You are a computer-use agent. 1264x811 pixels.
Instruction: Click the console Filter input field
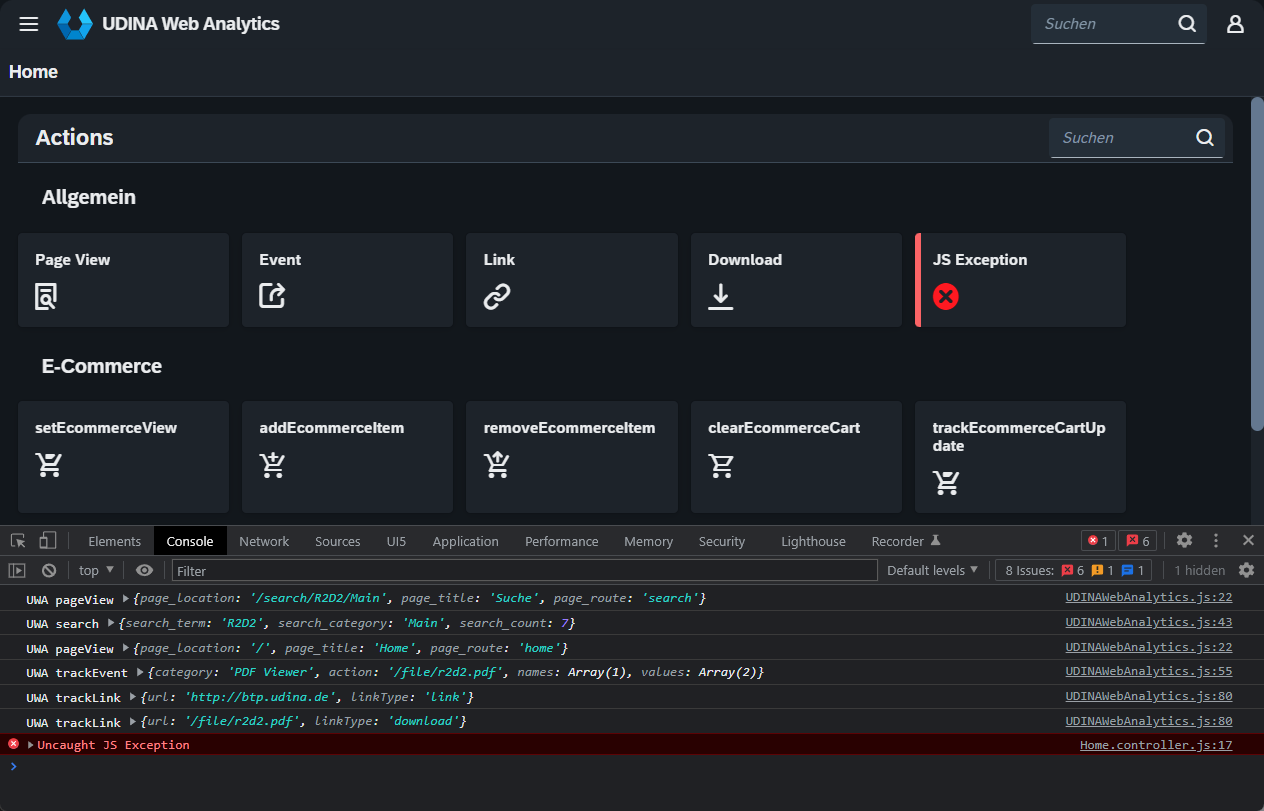coord(525,570)
